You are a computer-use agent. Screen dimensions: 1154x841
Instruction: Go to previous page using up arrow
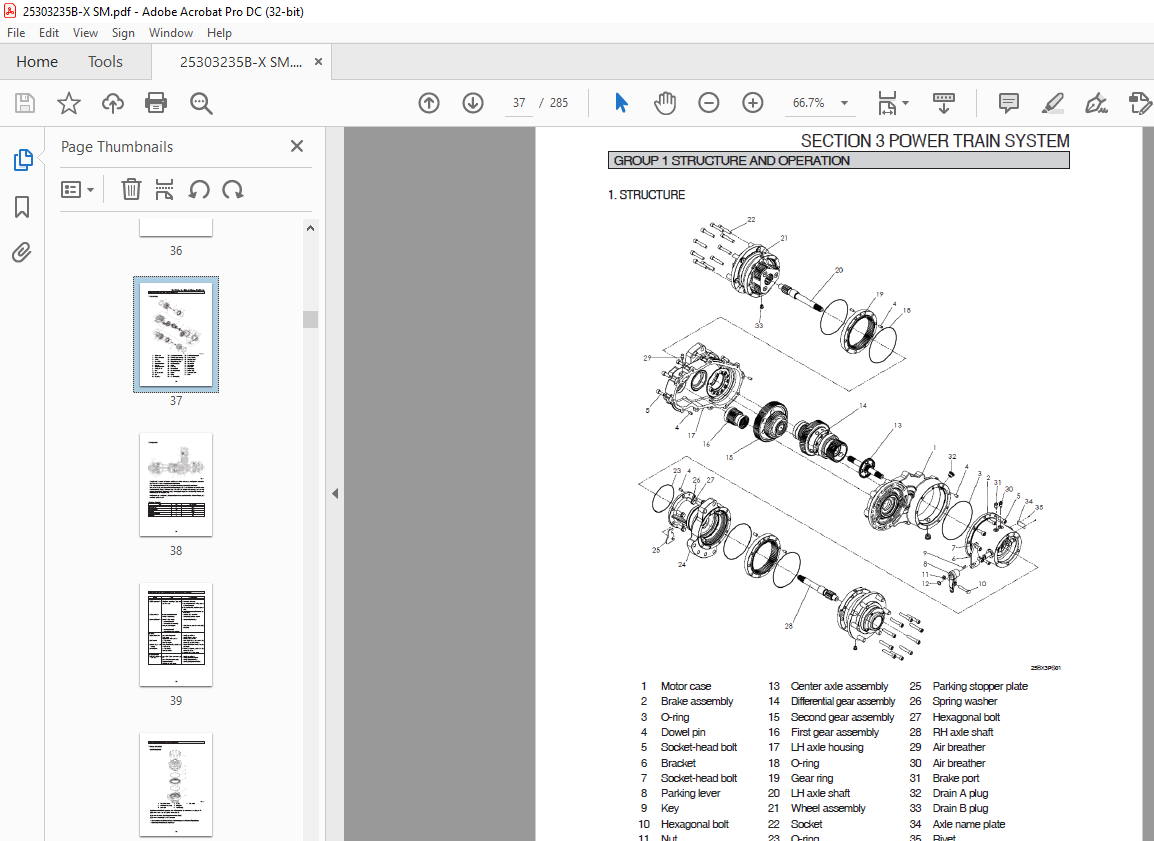[429, 103]
